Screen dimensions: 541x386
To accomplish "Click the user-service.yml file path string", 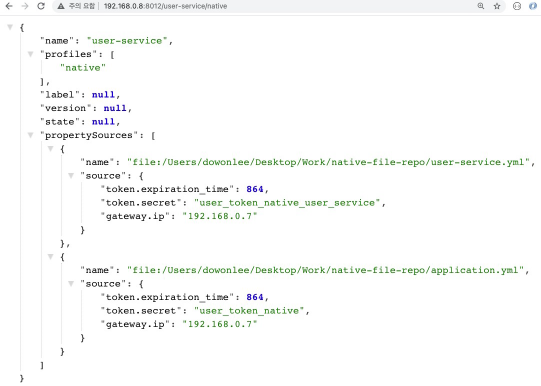I will tap(328, 162).
